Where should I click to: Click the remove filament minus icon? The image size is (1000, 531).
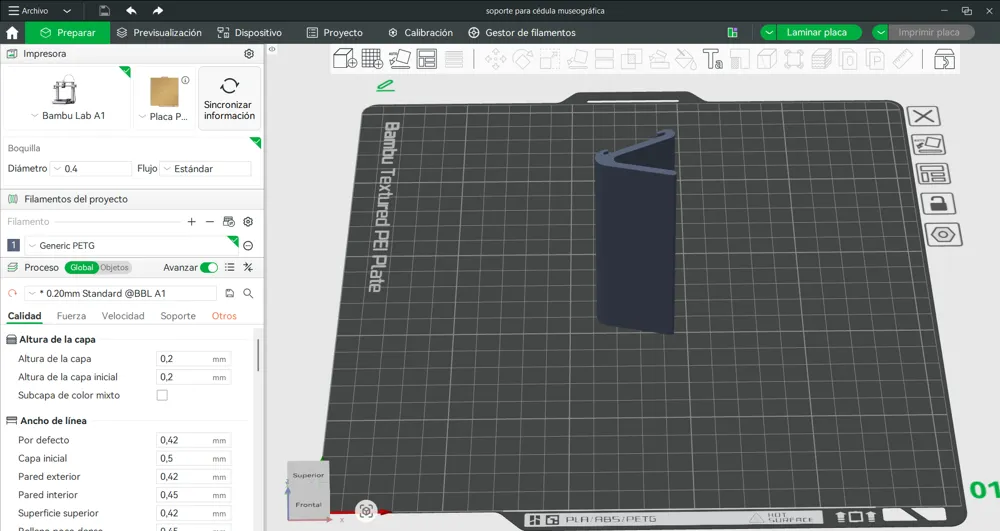pyautogui.click(x=210, y=221)
